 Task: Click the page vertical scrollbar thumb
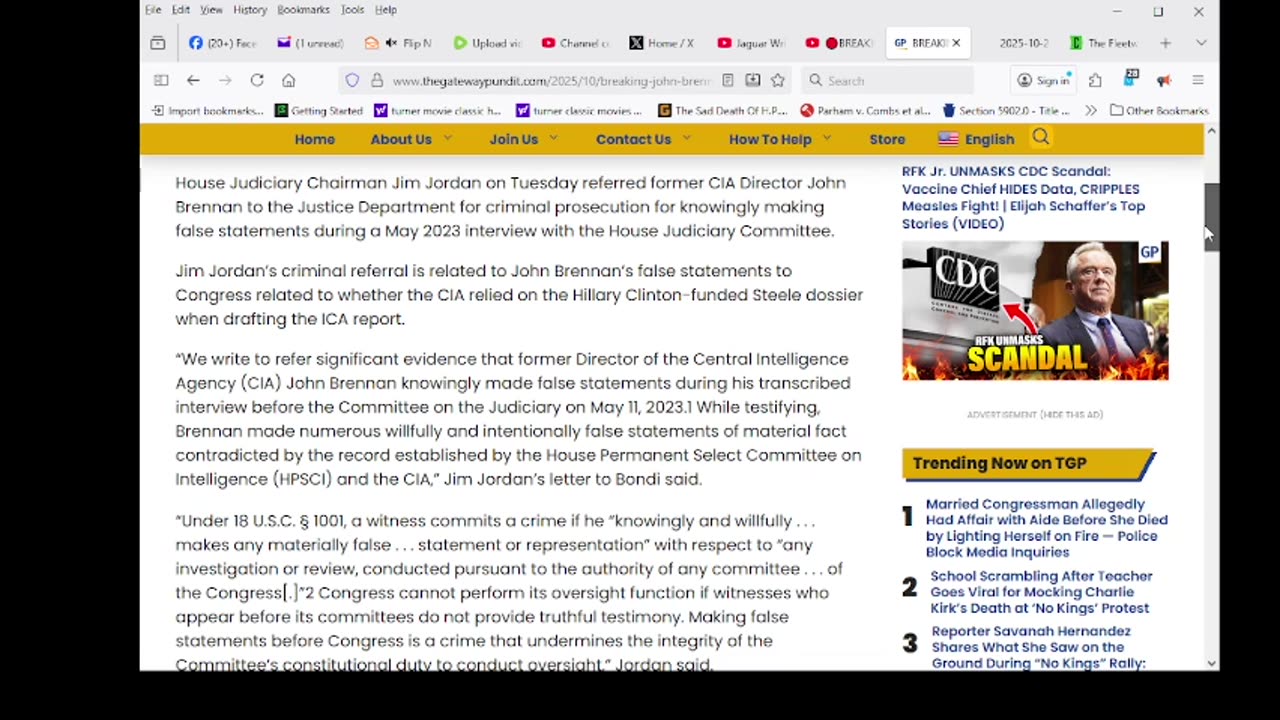click(x=1211, y=218)
